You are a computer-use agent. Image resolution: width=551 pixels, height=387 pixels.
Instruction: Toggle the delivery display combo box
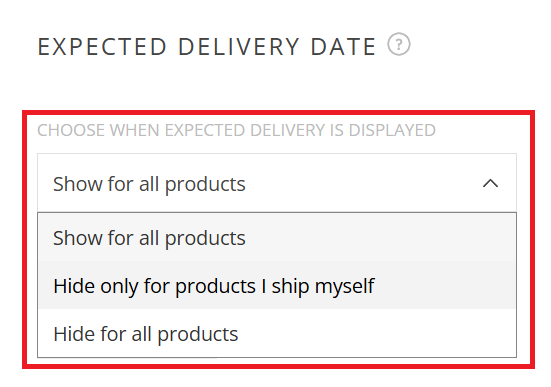[277, 183]
